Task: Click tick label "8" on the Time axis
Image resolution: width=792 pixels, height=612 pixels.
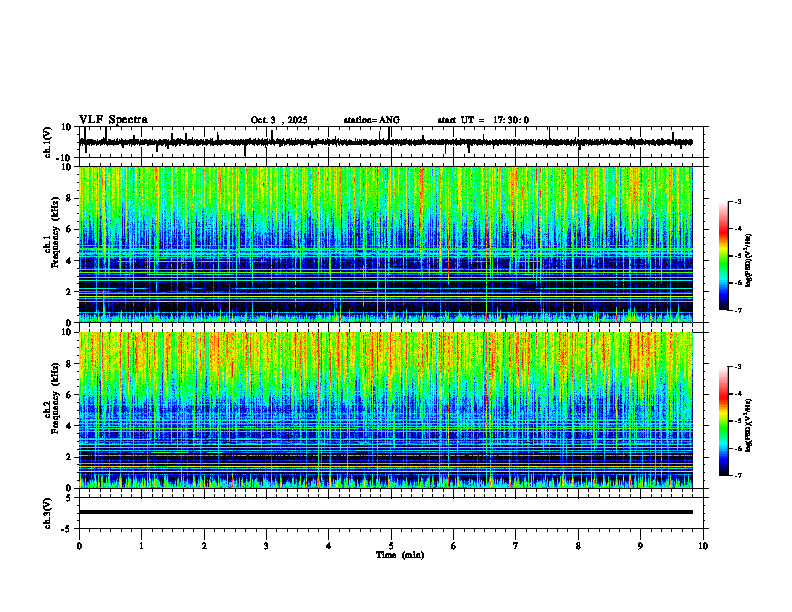Action: [578, 546]
